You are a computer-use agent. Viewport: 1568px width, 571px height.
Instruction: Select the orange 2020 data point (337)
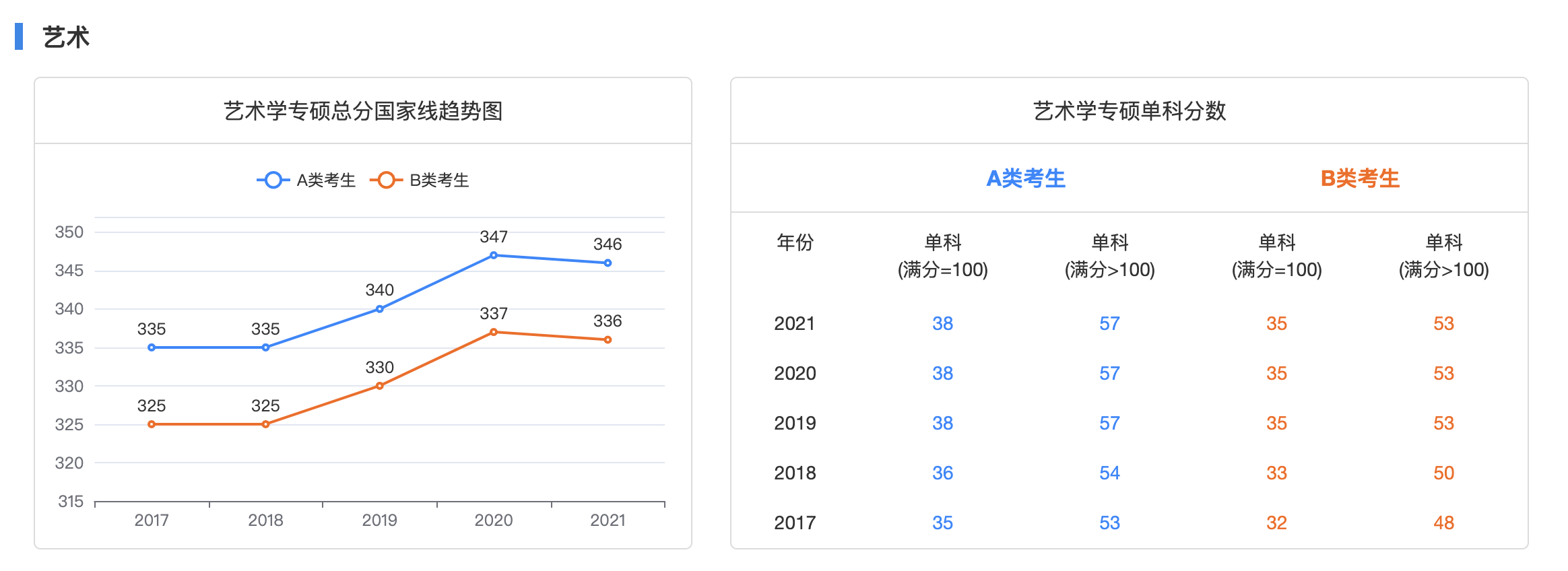pyautogui.click(x=494, y=332)
